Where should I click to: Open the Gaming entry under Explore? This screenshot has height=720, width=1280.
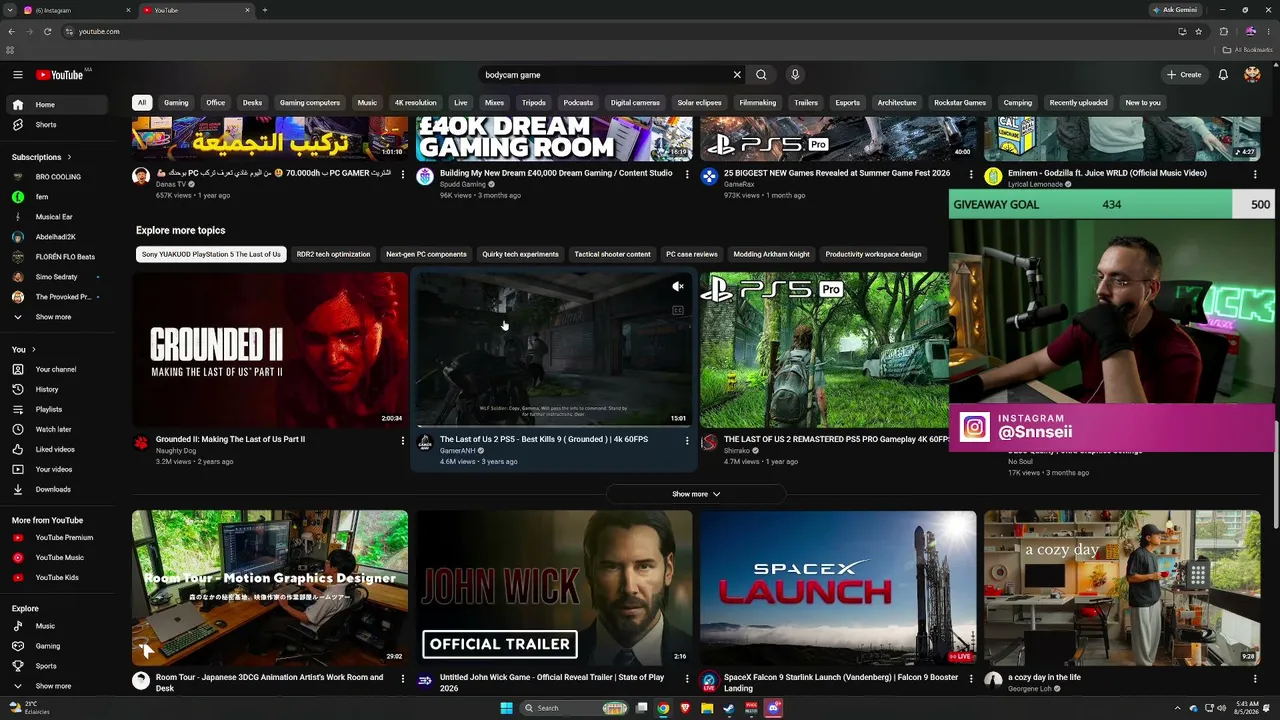point(58,646)
